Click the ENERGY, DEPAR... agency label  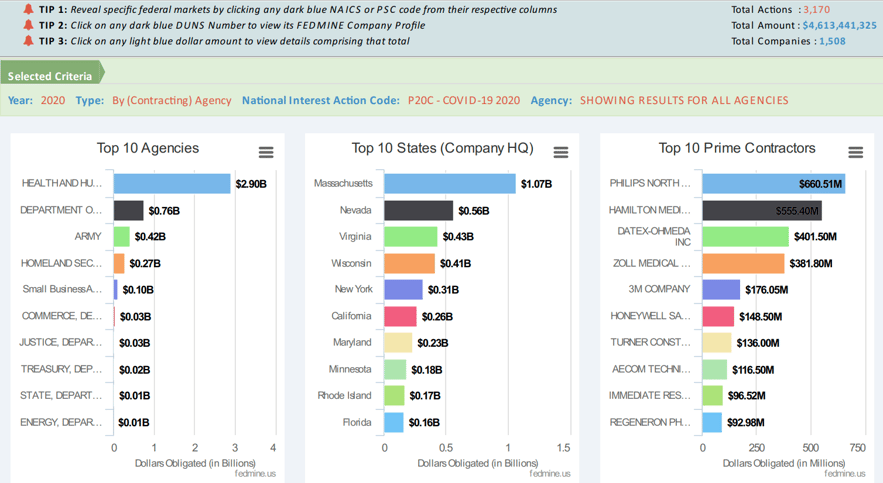pyautogui.click(x=61, y=422)
